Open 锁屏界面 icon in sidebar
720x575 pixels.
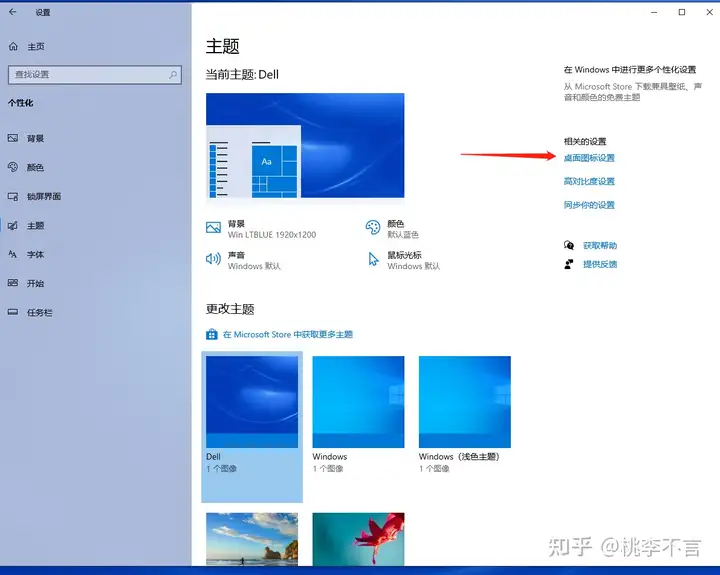tap(13, 197)
